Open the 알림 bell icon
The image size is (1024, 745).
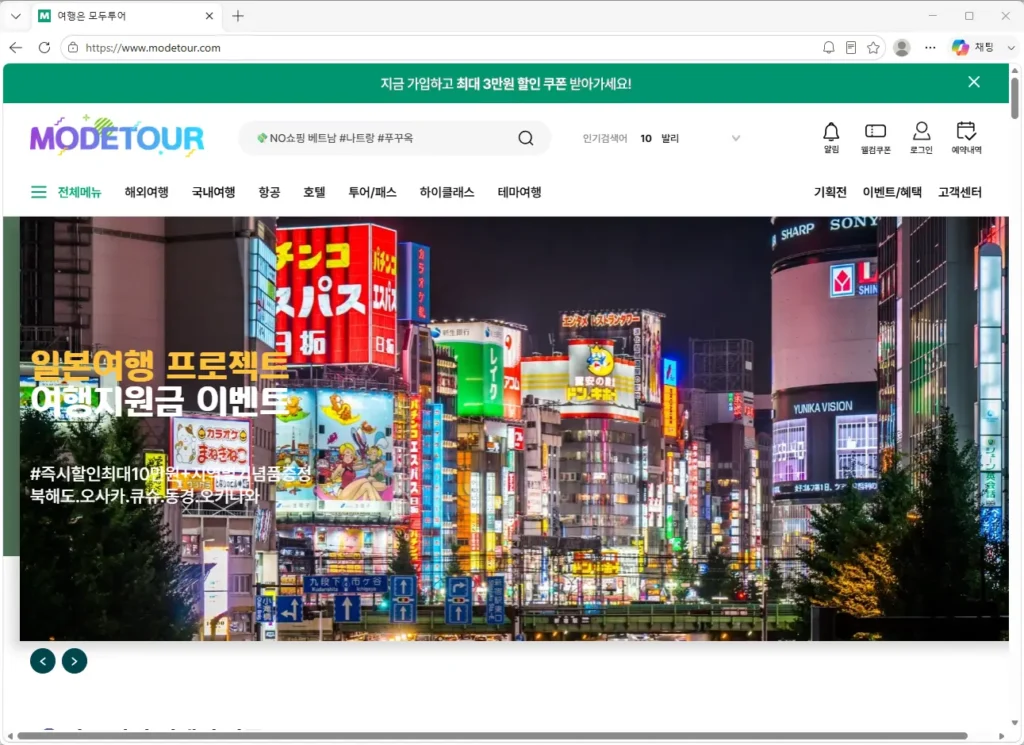(x=831, y=138)
